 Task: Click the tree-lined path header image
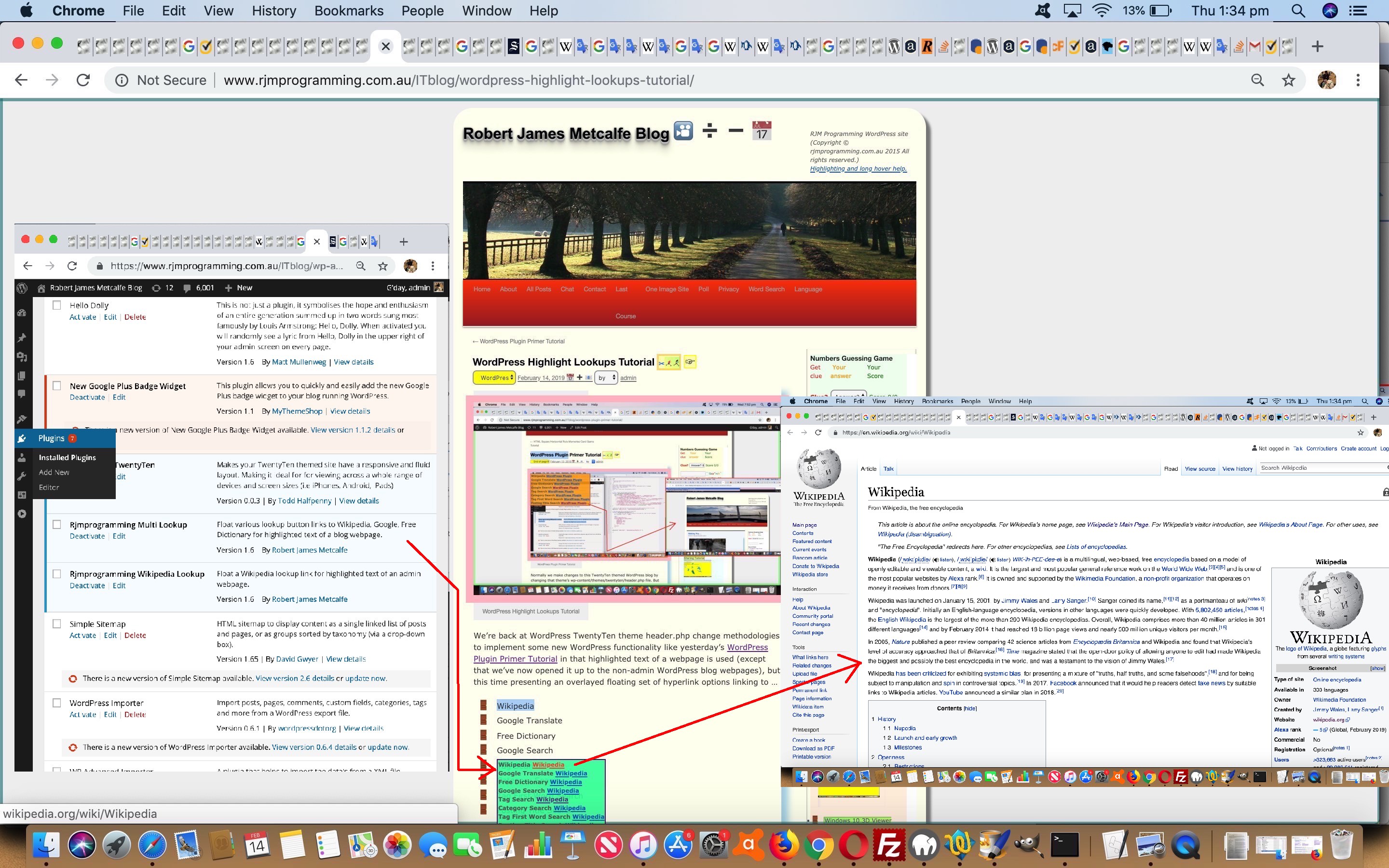689,231
